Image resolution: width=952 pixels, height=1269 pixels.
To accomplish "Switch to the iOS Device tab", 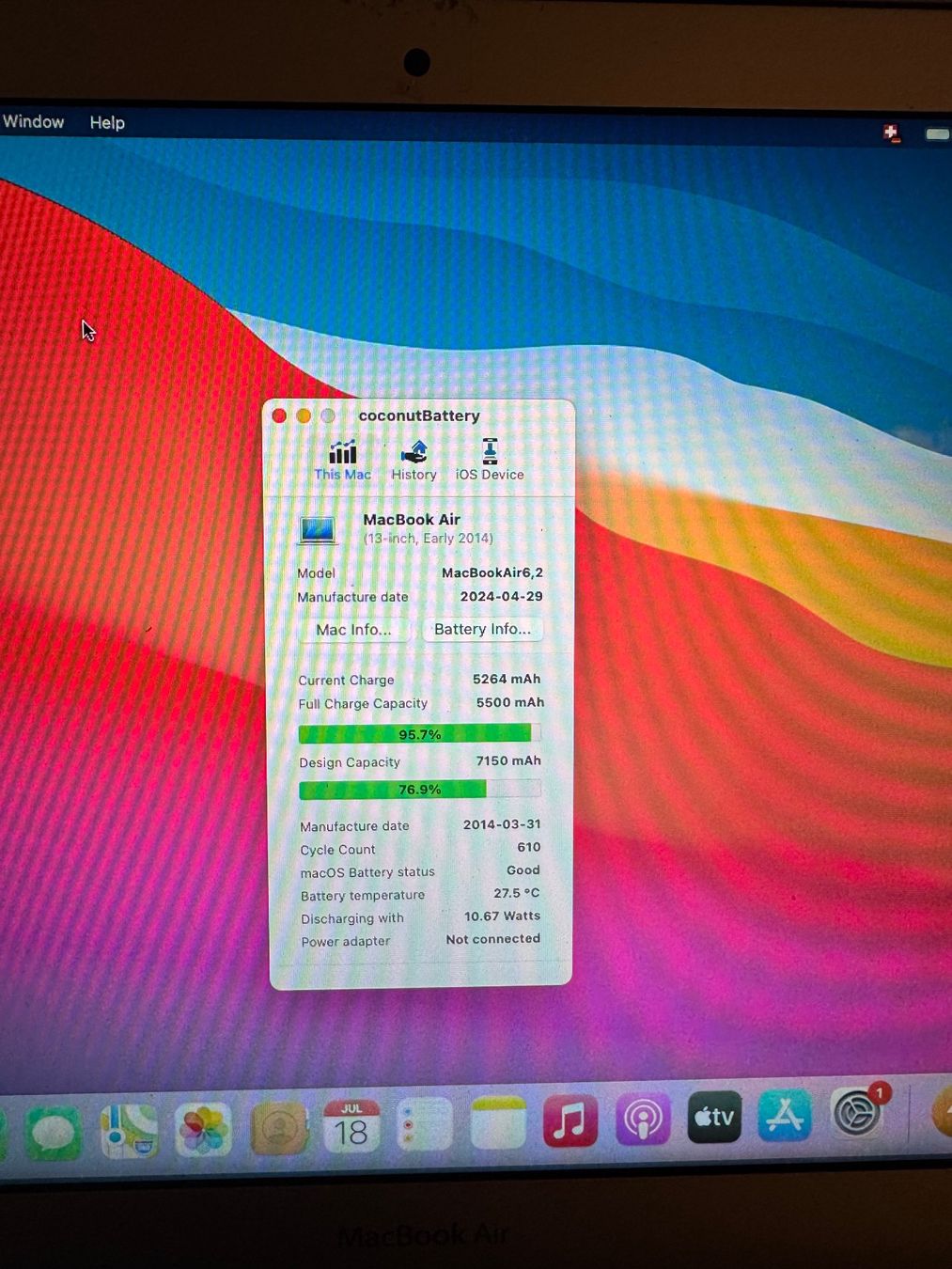I will click(490, 461).
